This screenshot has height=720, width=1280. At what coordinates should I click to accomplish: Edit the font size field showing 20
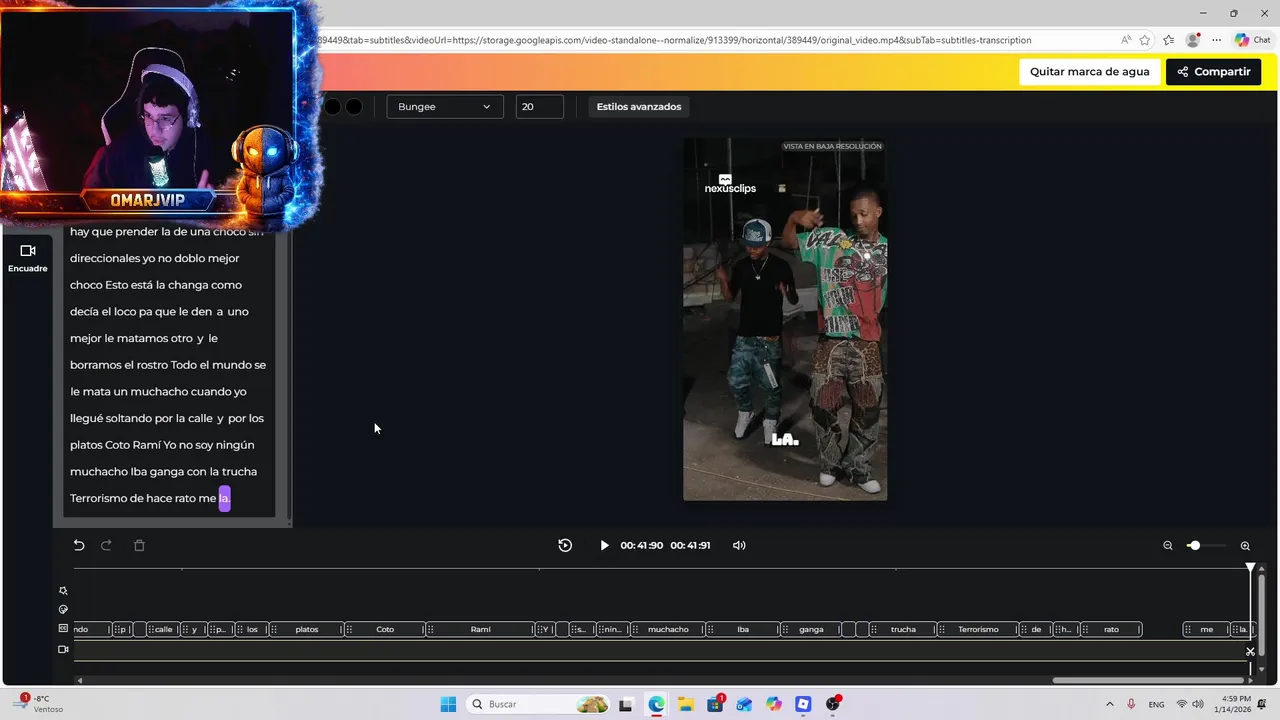tap(540, 107)
